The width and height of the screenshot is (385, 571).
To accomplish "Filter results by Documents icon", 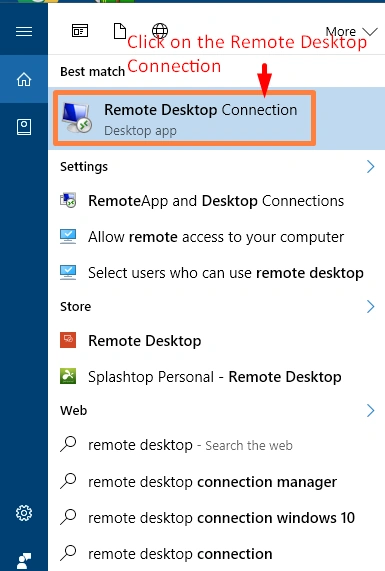I will (120, 31).
